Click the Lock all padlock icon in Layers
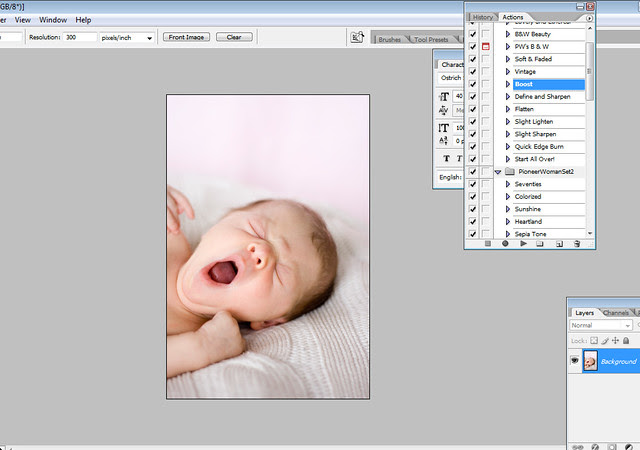 pyautogui.click(x=628, y=341)
